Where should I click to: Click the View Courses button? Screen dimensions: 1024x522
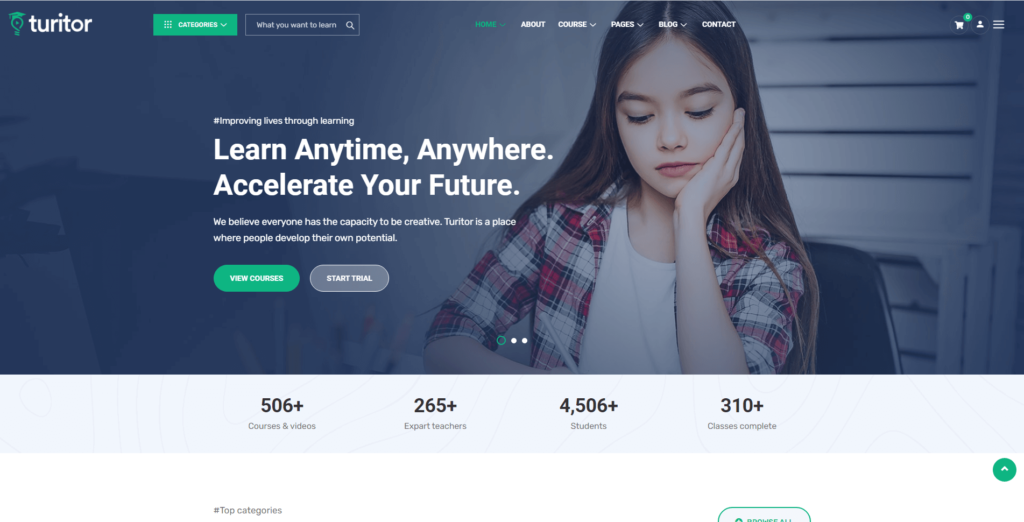(257, 278)
